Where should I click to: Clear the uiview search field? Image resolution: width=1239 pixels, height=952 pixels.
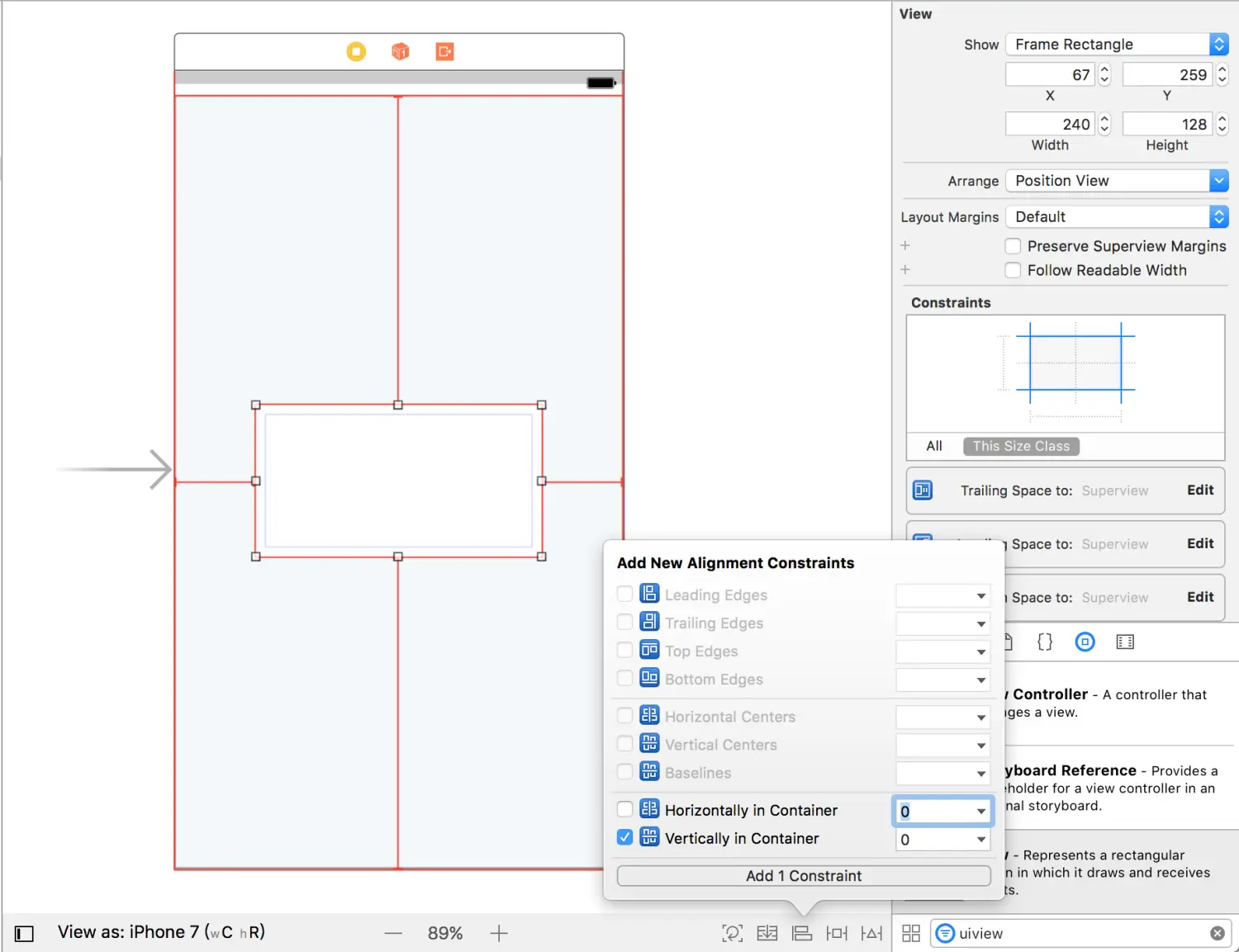(x=1218, y=933)
